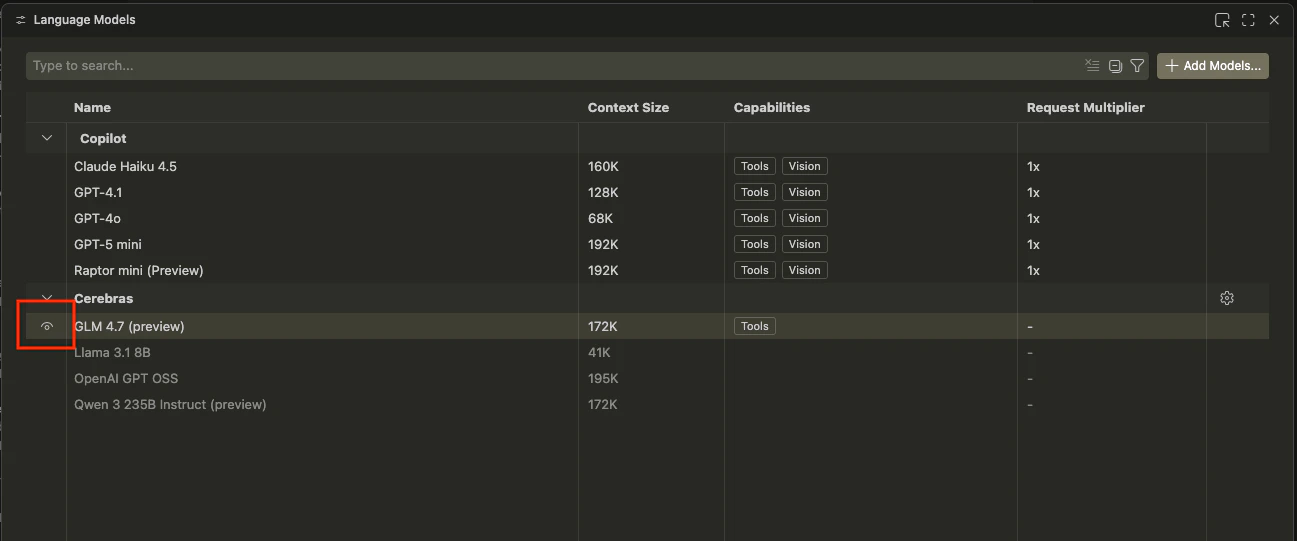
Task: Click the Name column header
Action: click(92, 107)
